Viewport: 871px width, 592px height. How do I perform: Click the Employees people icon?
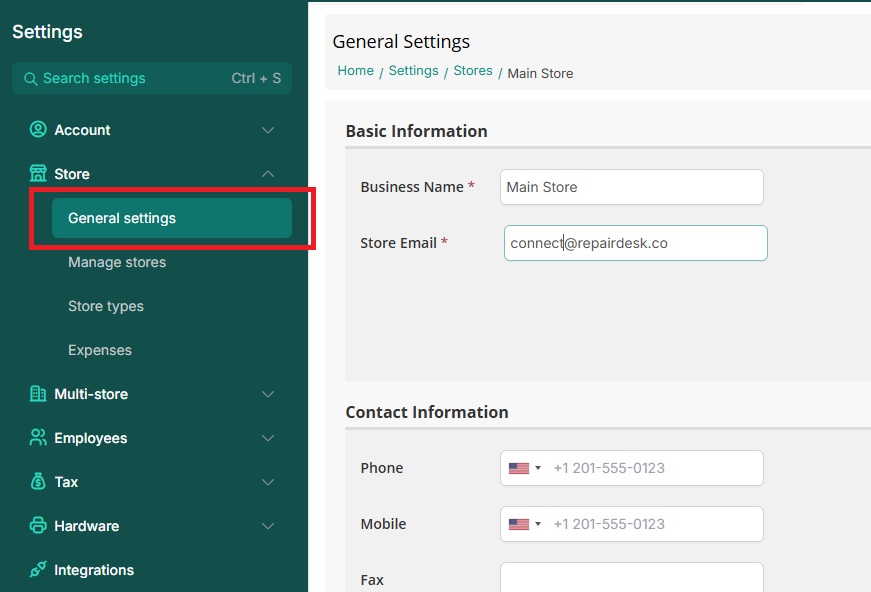click(38, 438)
